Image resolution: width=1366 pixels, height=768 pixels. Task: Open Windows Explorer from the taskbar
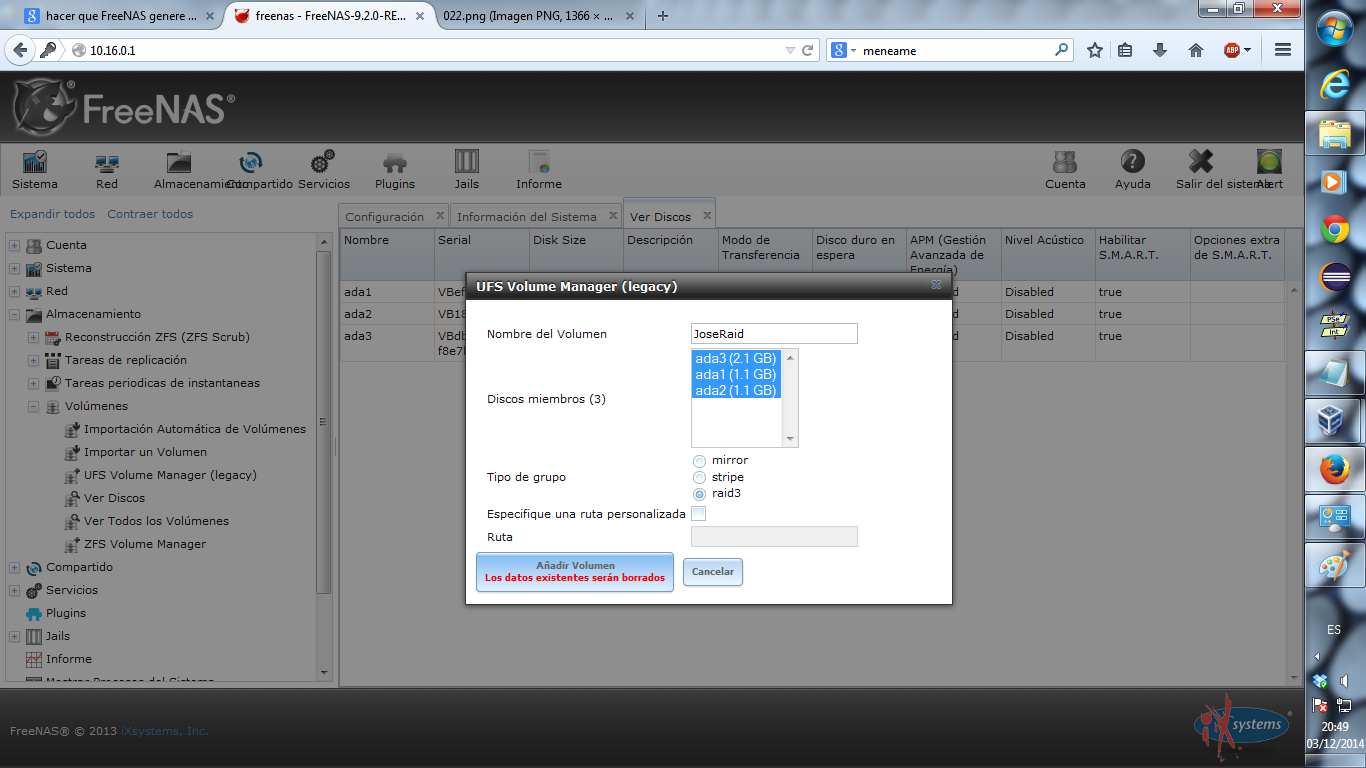[x=1335, y=133]
